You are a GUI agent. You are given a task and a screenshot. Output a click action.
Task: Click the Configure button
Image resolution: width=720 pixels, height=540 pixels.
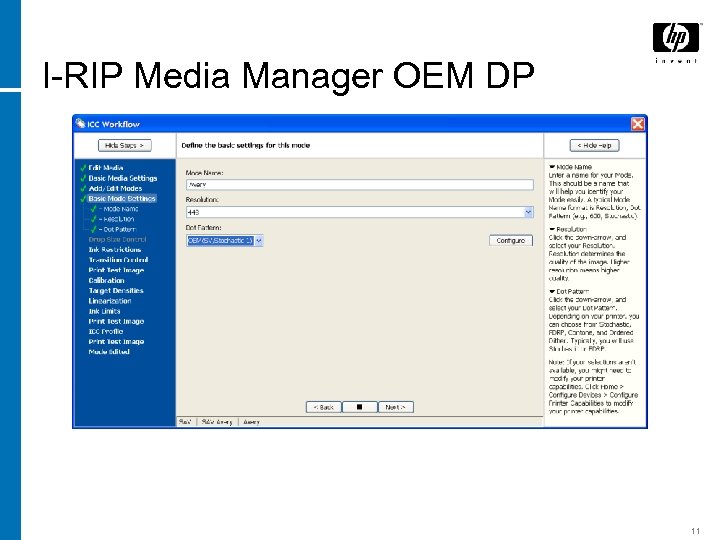pos(511,241)
